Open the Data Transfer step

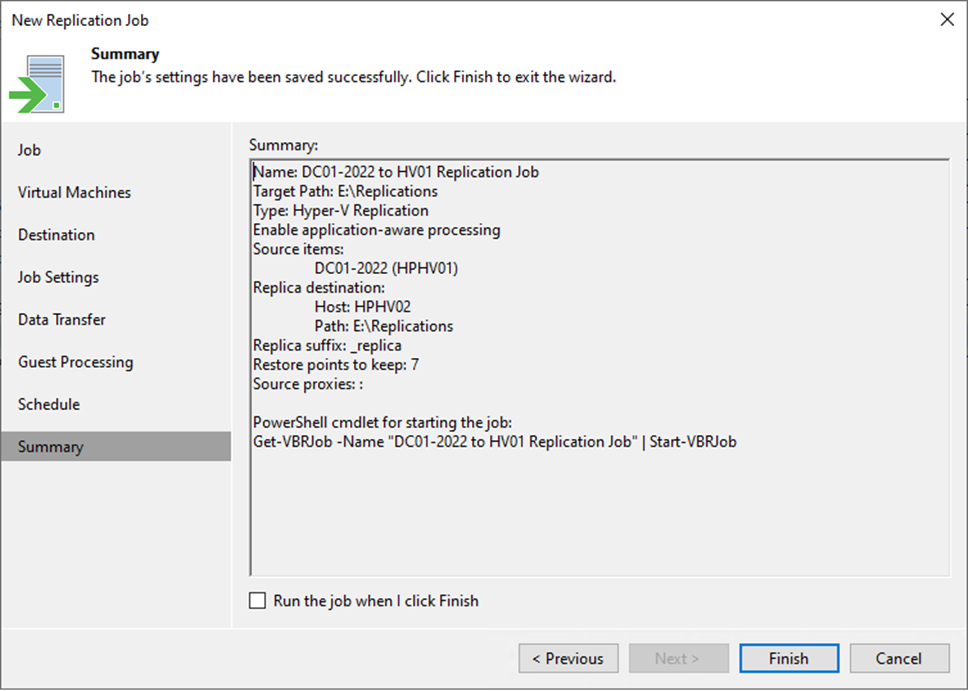(62, 320)
